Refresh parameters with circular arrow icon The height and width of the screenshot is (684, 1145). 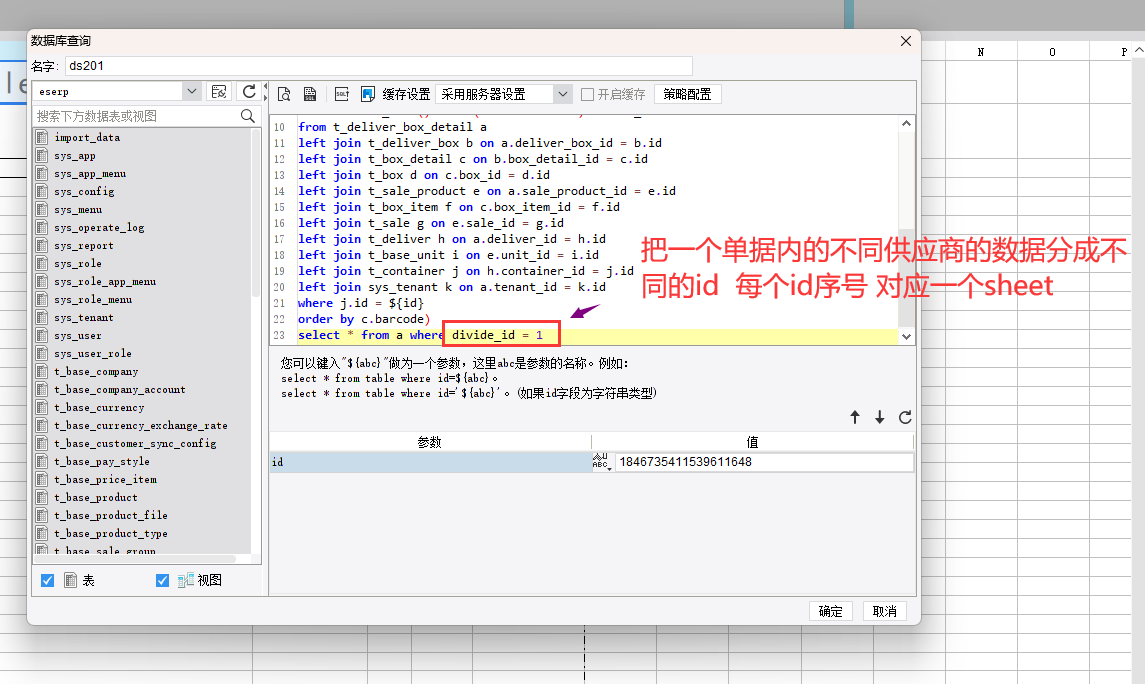click(x=905, y=417)
